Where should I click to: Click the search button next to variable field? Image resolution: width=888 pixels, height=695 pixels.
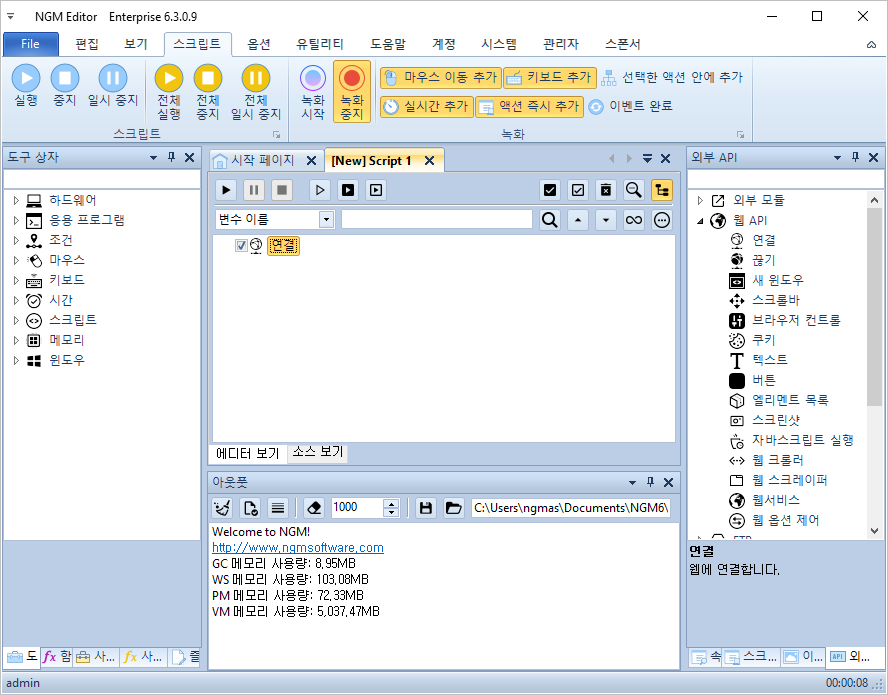pos(549,220)
